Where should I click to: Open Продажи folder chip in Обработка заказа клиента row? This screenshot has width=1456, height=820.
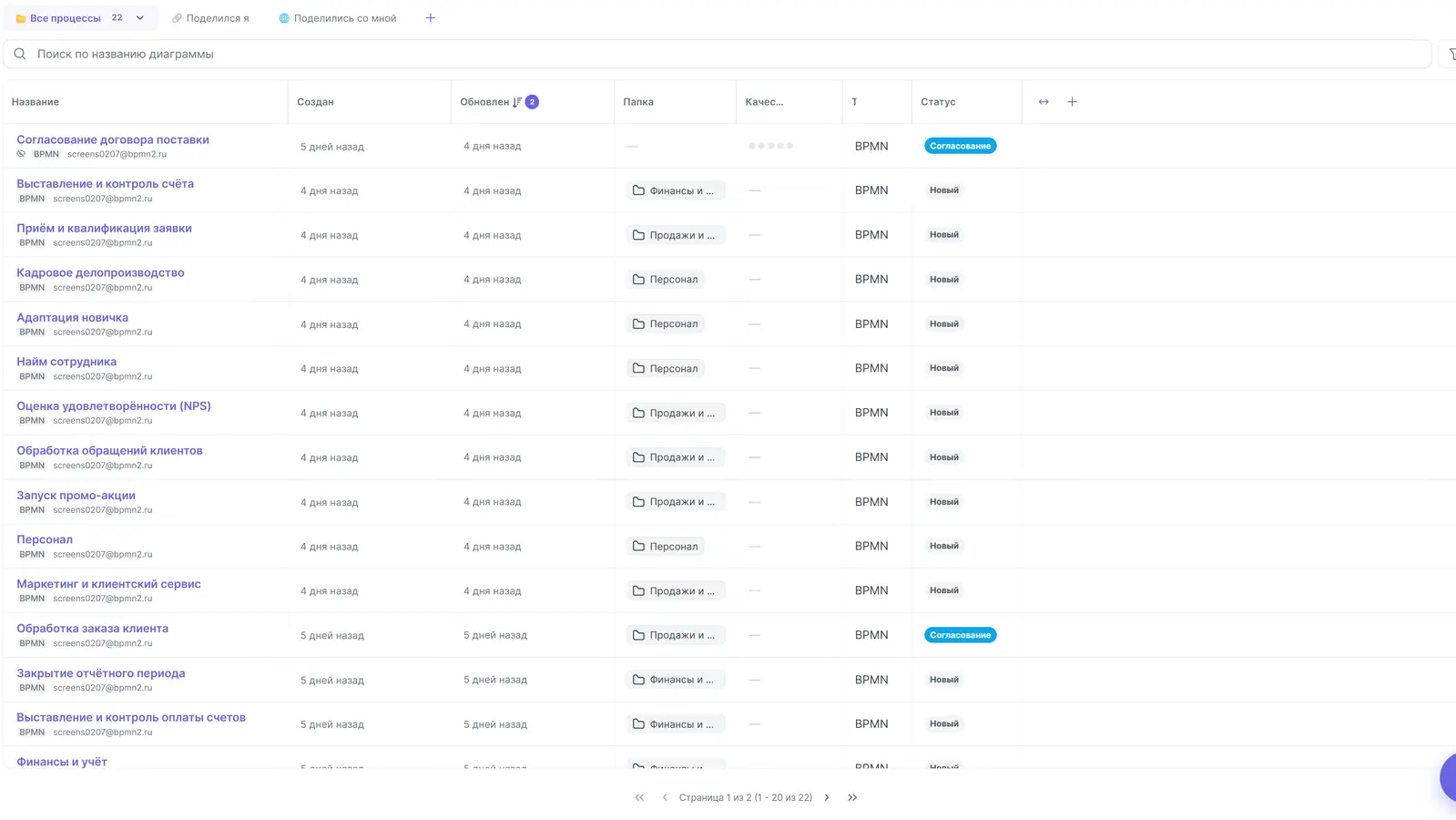[x=676, y=635]
